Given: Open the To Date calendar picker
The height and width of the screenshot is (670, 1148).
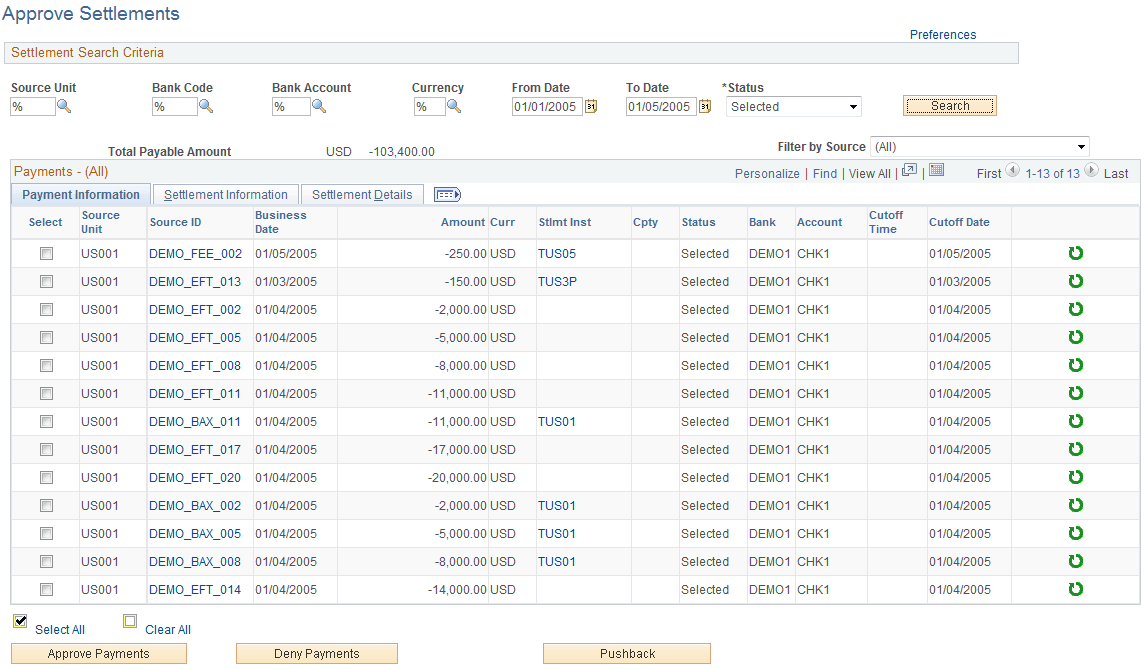Looking at the screenshot, I should 705,106.
